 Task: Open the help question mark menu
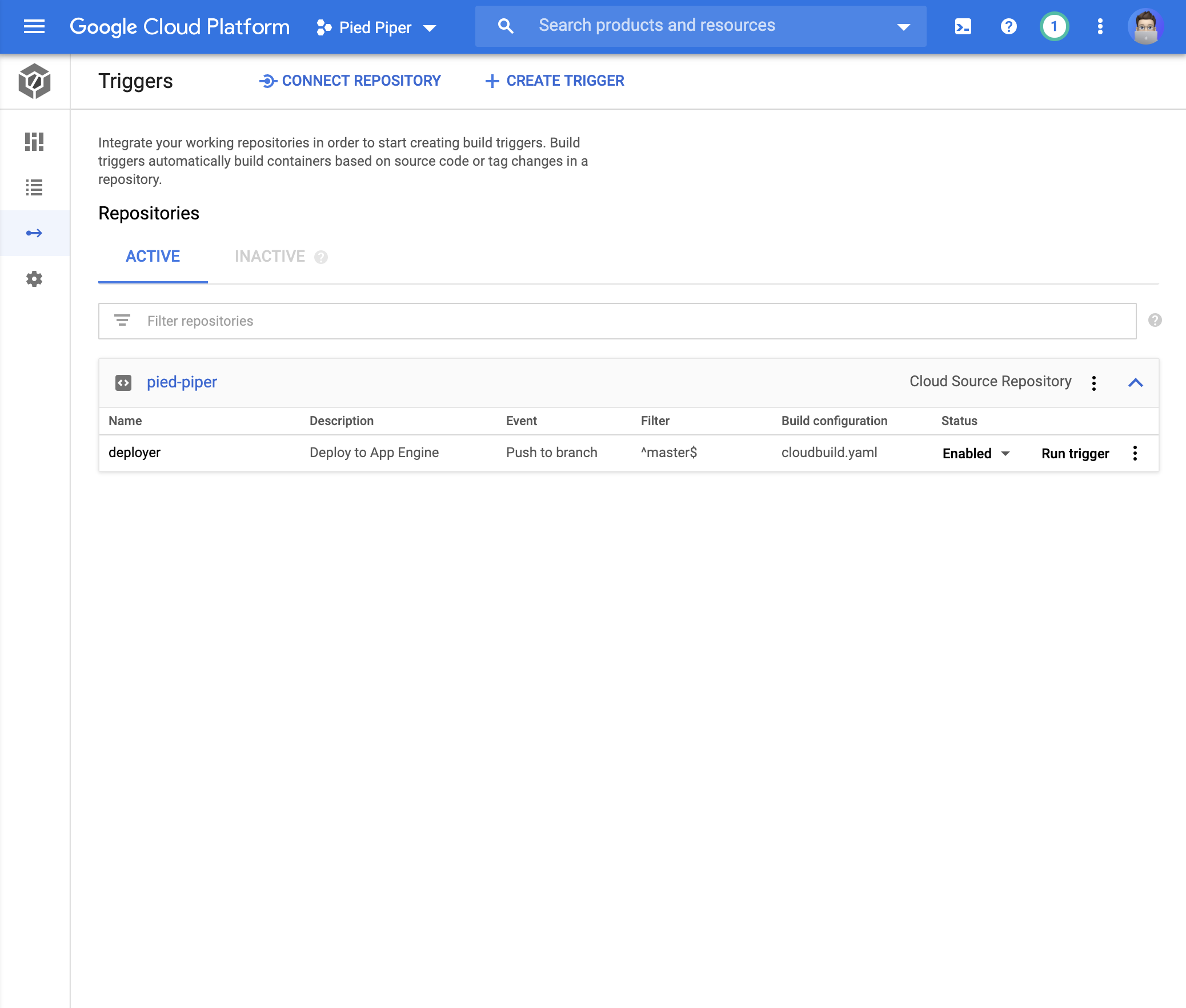tap(1008, 26)
